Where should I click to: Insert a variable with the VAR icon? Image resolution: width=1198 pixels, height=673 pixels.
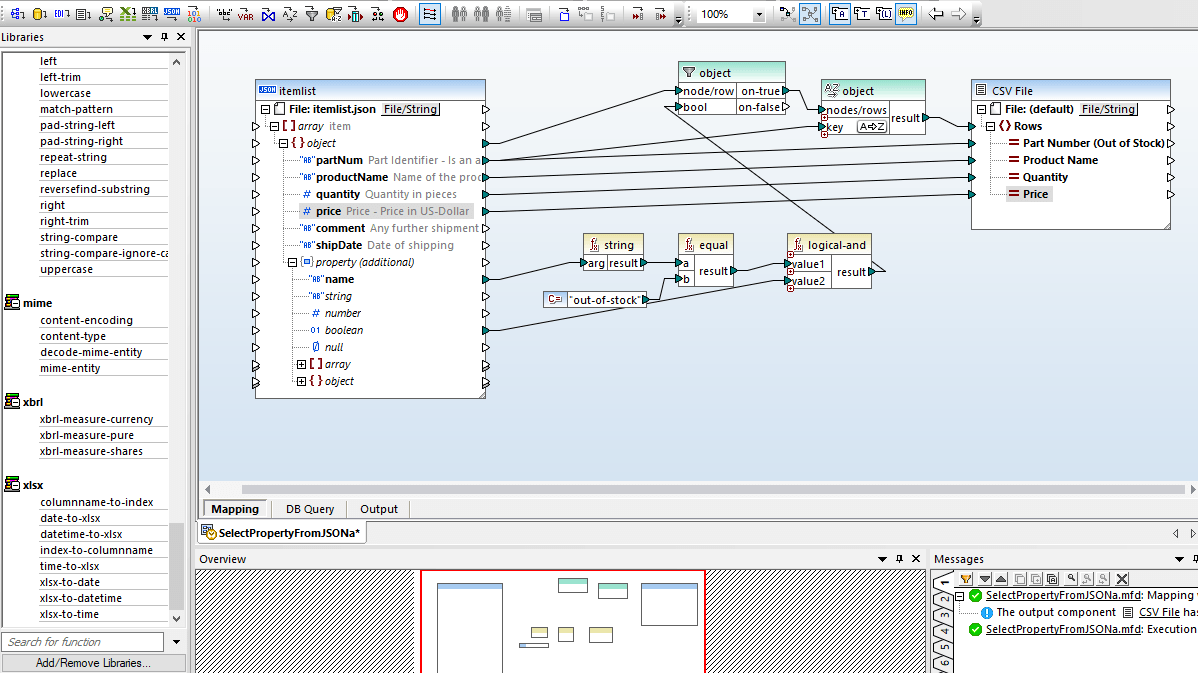247,14
